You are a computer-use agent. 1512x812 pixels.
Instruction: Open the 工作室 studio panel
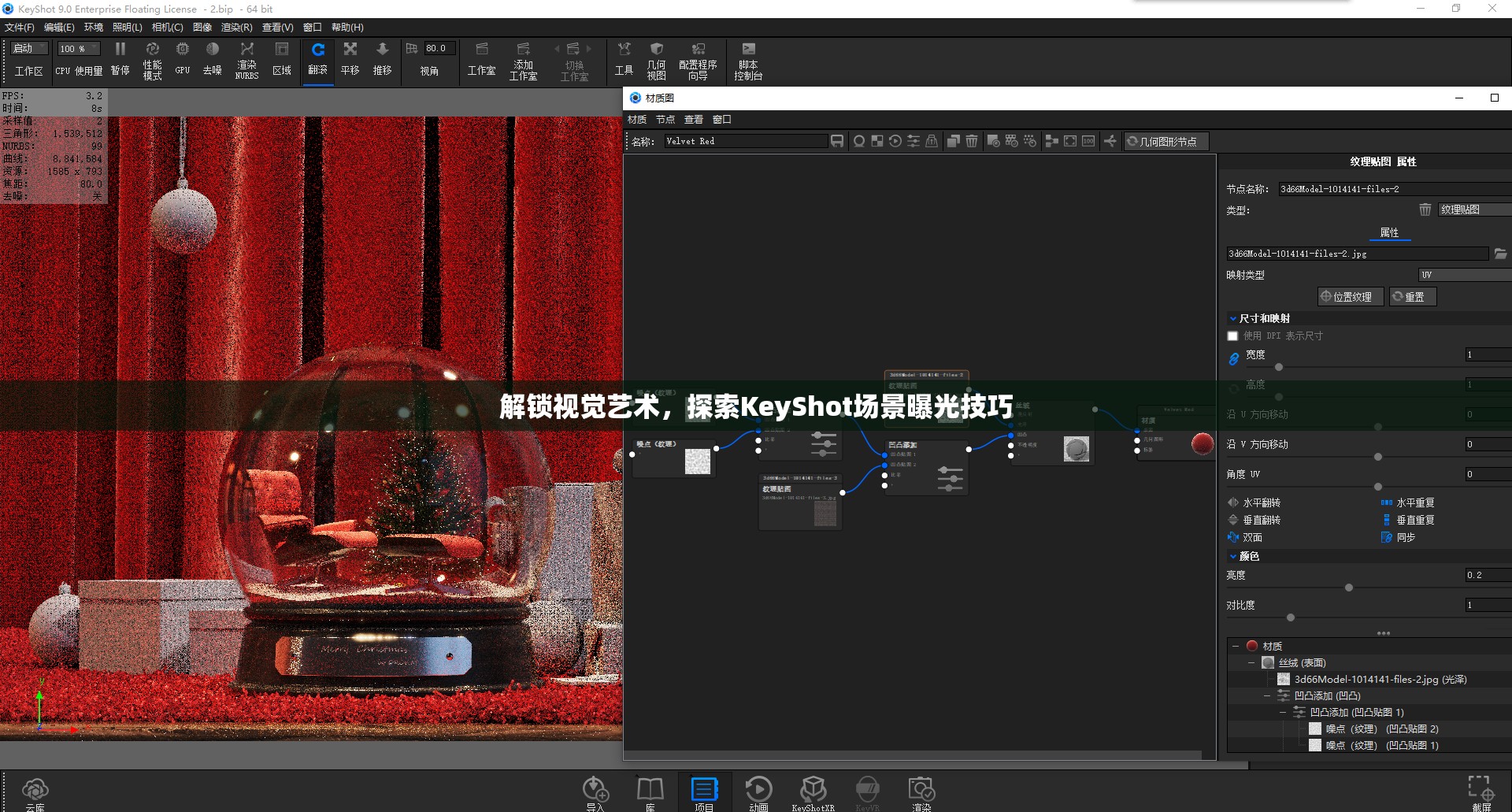click(482, 59)
